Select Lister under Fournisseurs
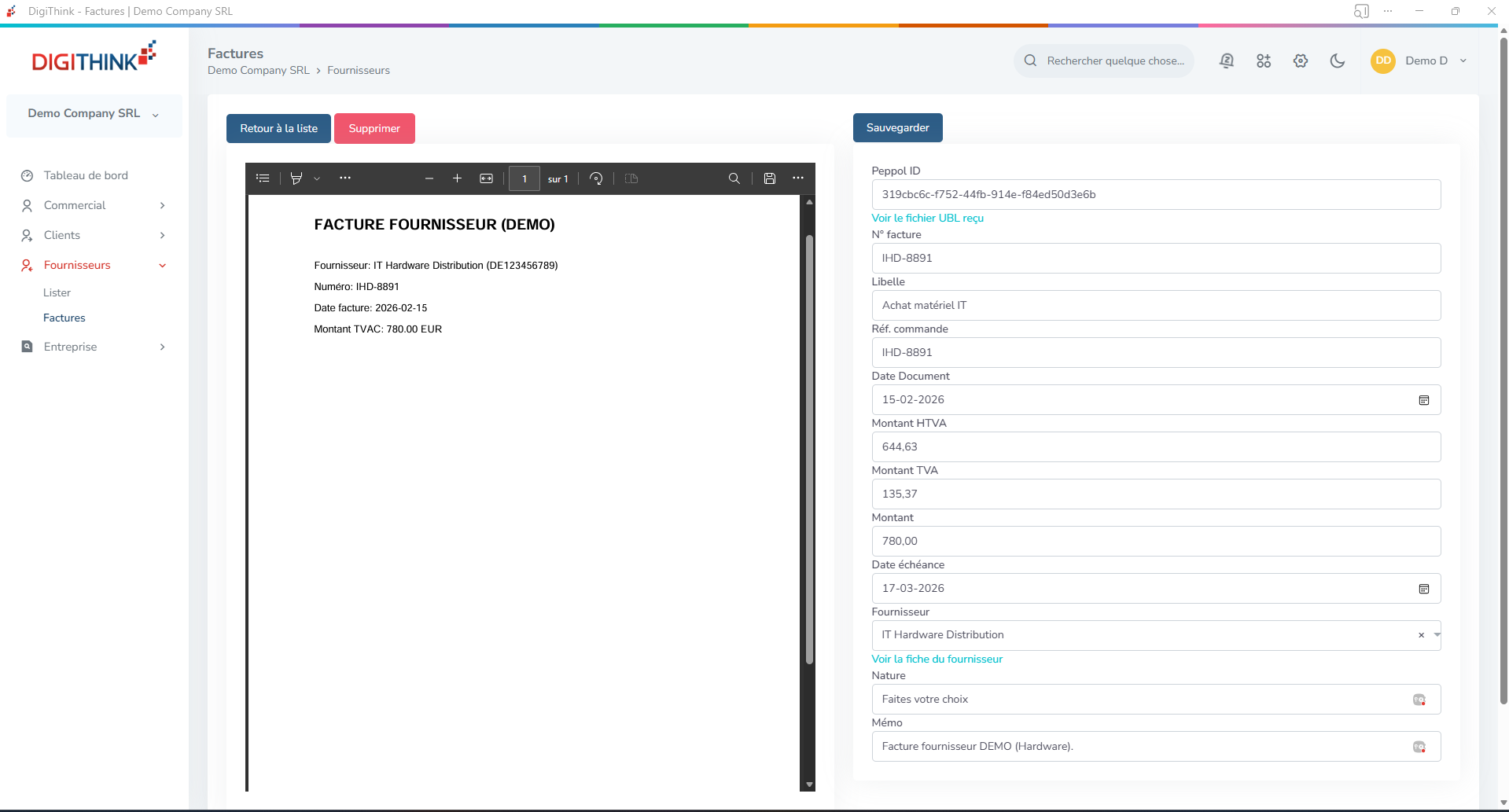 click(x=57, y=292)
